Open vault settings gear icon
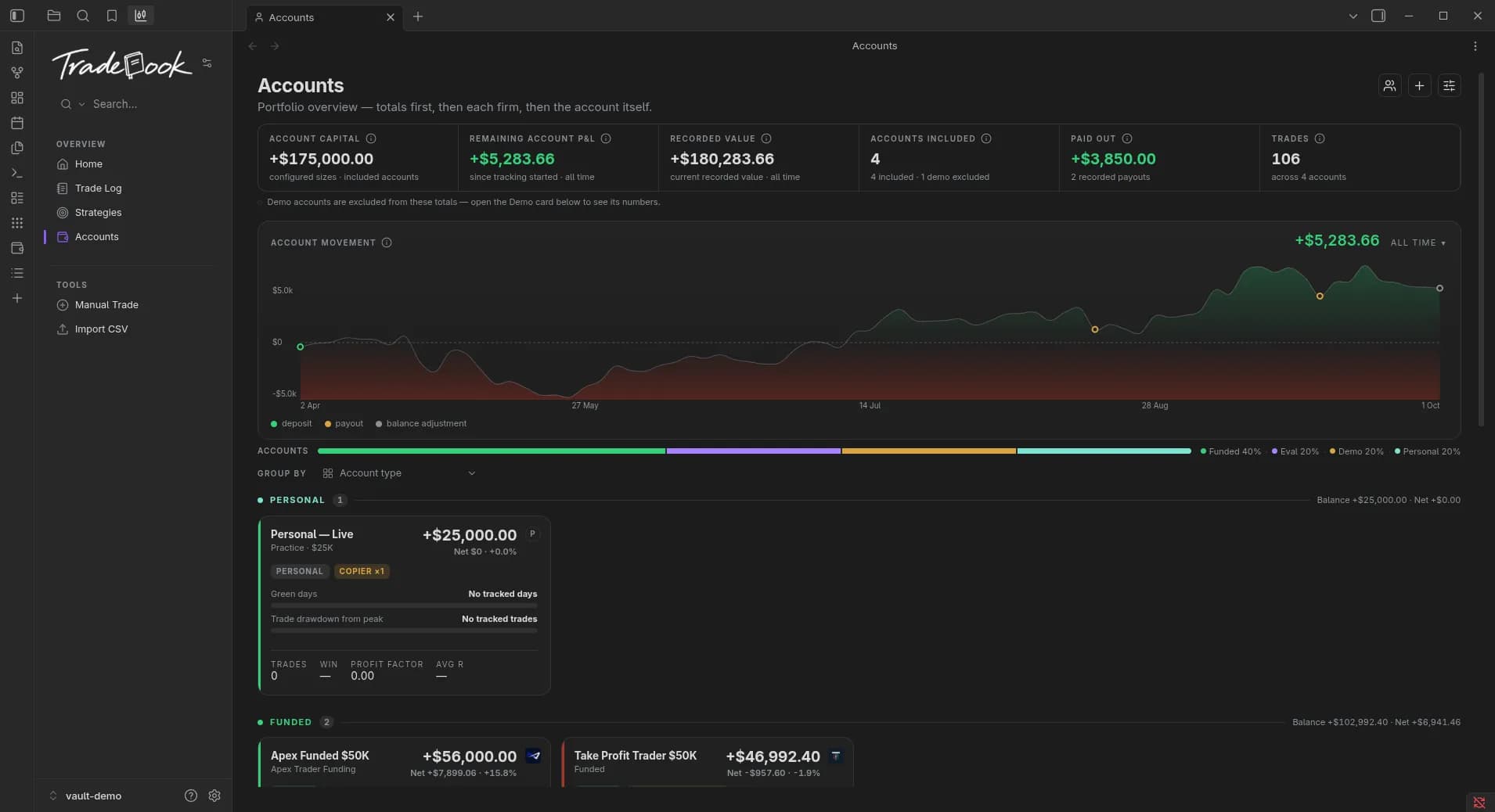Screen dimensions: 1495x812 pos(214,796)
